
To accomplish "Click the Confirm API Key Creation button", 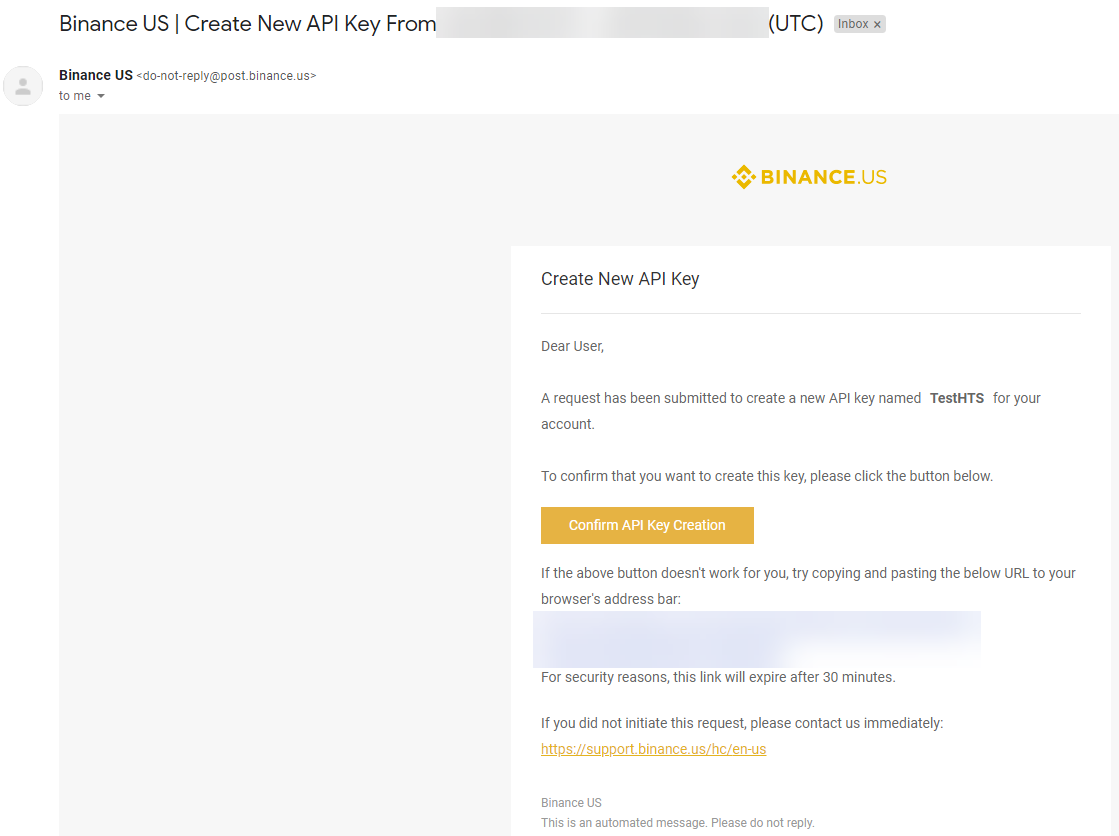I will 647,525.
